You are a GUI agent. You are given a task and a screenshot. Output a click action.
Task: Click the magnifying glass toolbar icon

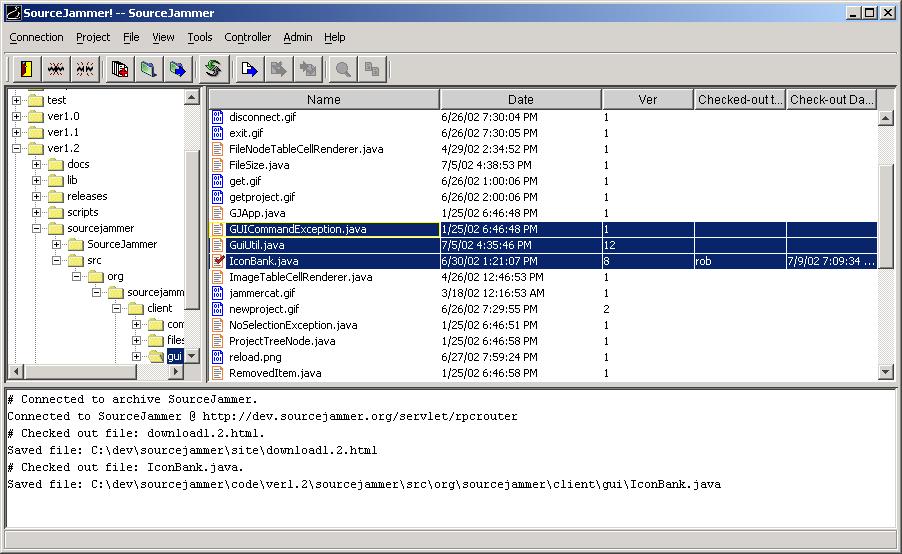343,69
